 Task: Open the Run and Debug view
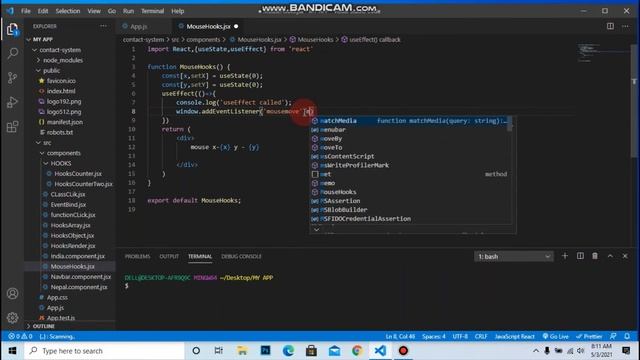tap(12, 102)
